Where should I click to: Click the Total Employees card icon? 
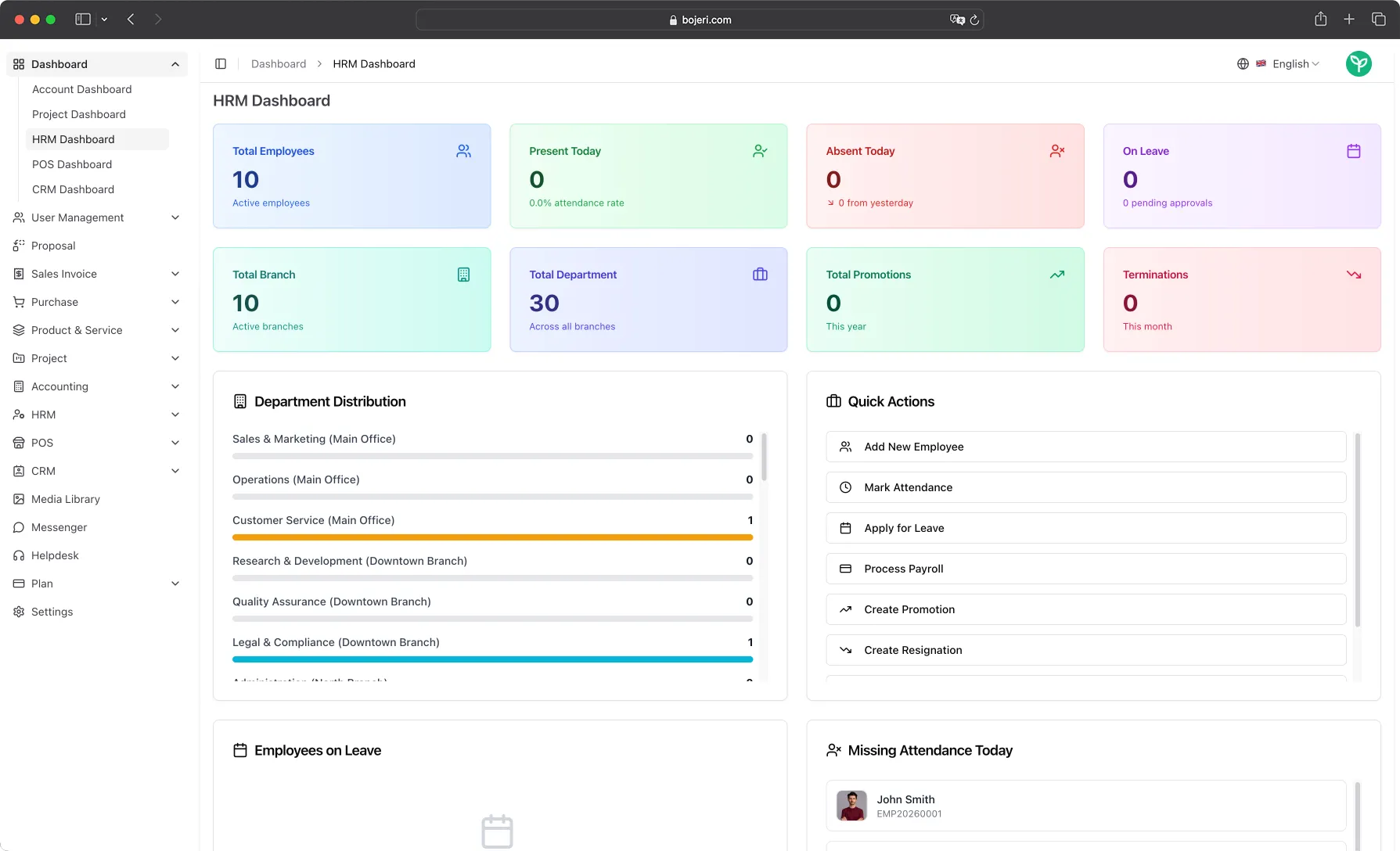463,151
